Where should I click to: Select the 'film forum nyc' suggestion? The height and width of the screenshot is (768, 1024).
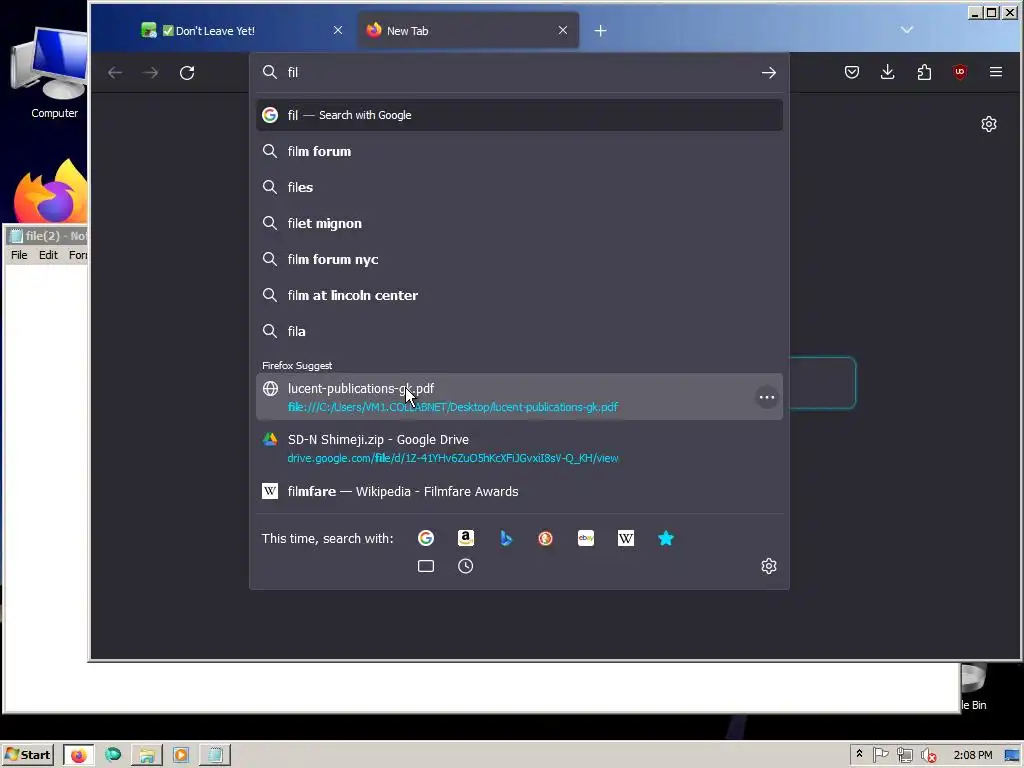coord(519,259)
